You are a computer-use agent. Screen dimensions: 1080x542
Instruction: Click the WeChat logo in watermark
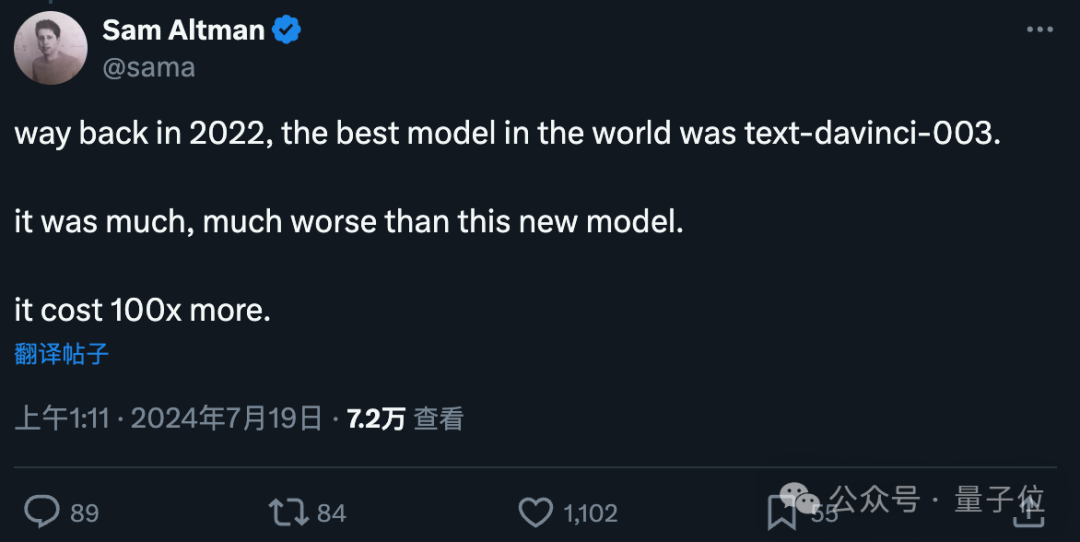click(799, 497)
